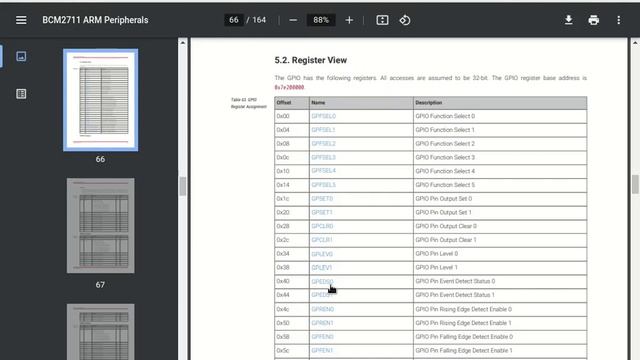The width and height of the screenshot is (640, 360).
Task: Open the GPFSEL4 register link
Action: pyautogui.click(x=323, y=171)
